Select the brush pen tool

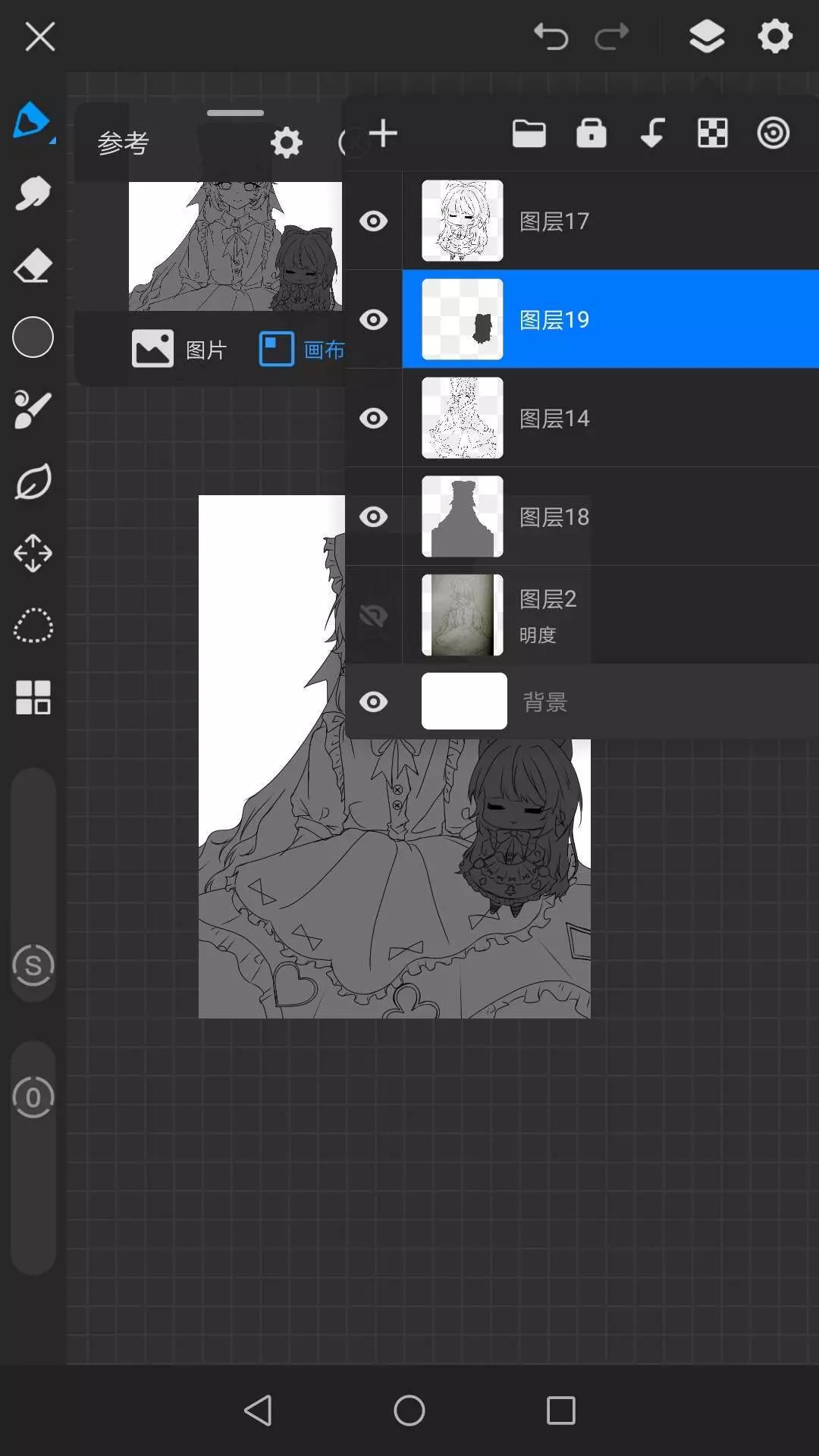(x=32, y=121)
